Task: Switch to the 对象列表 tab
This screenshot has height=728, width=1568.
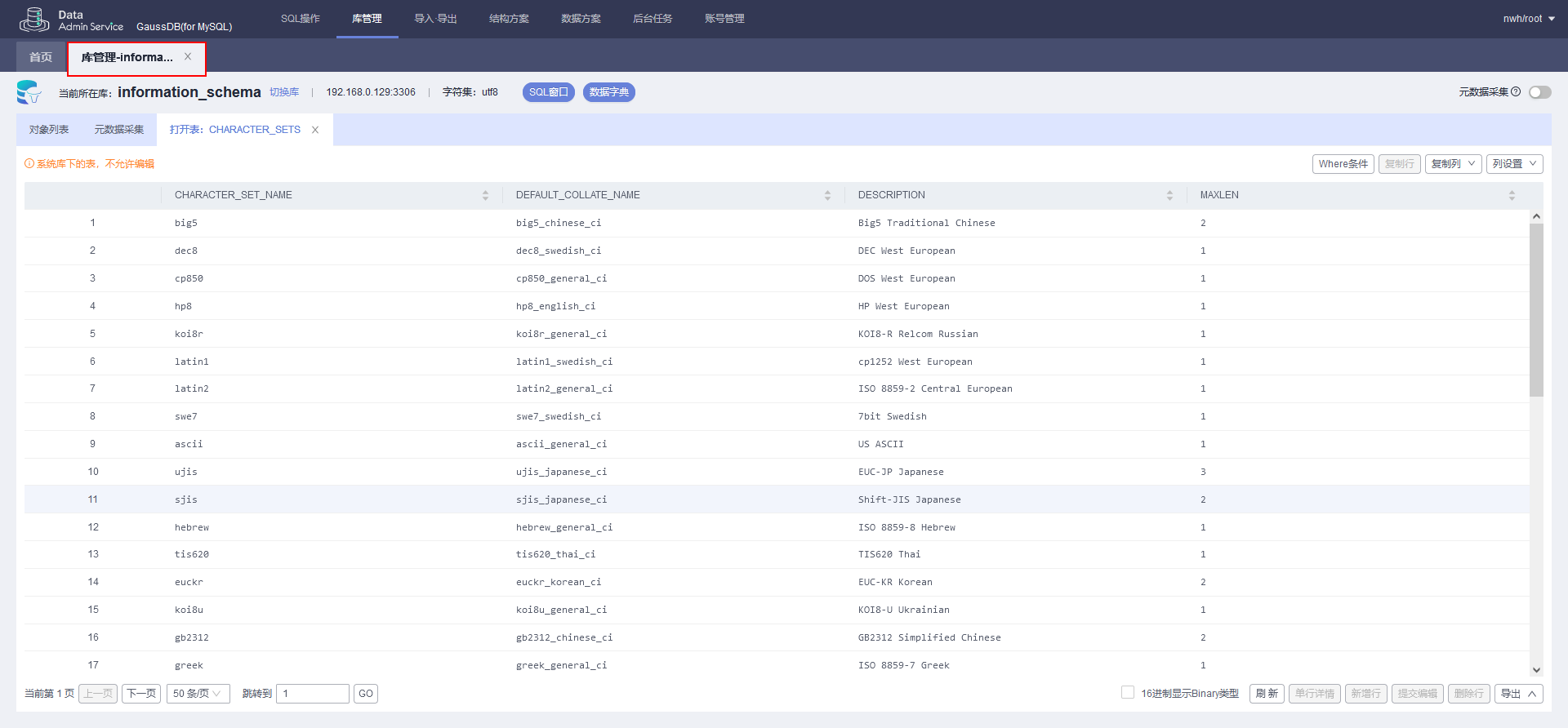Action: pos(49,130)
